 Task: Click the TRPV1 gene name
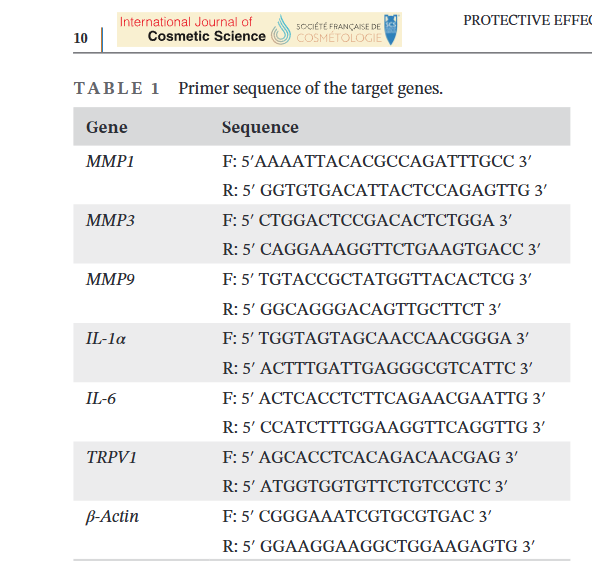point(111,457)
